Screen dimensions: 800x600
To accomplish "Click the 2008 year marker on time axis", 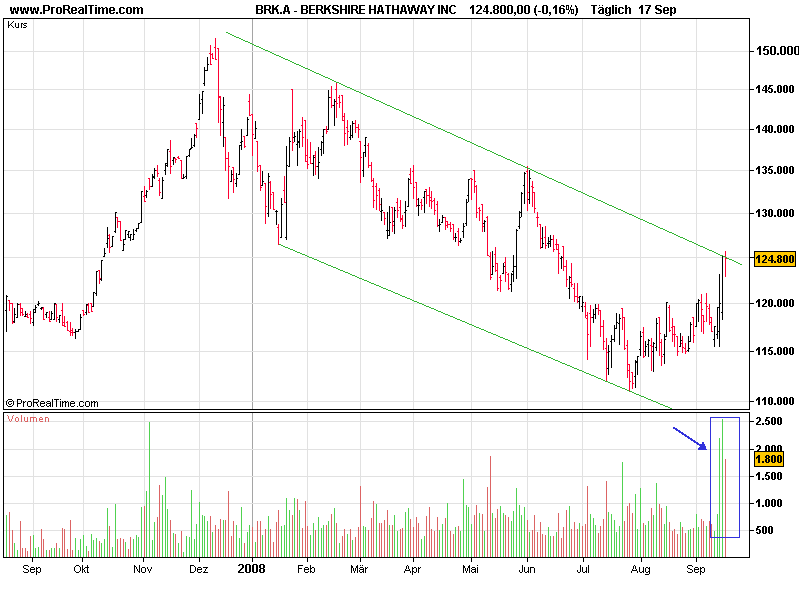I will point(251,569).
